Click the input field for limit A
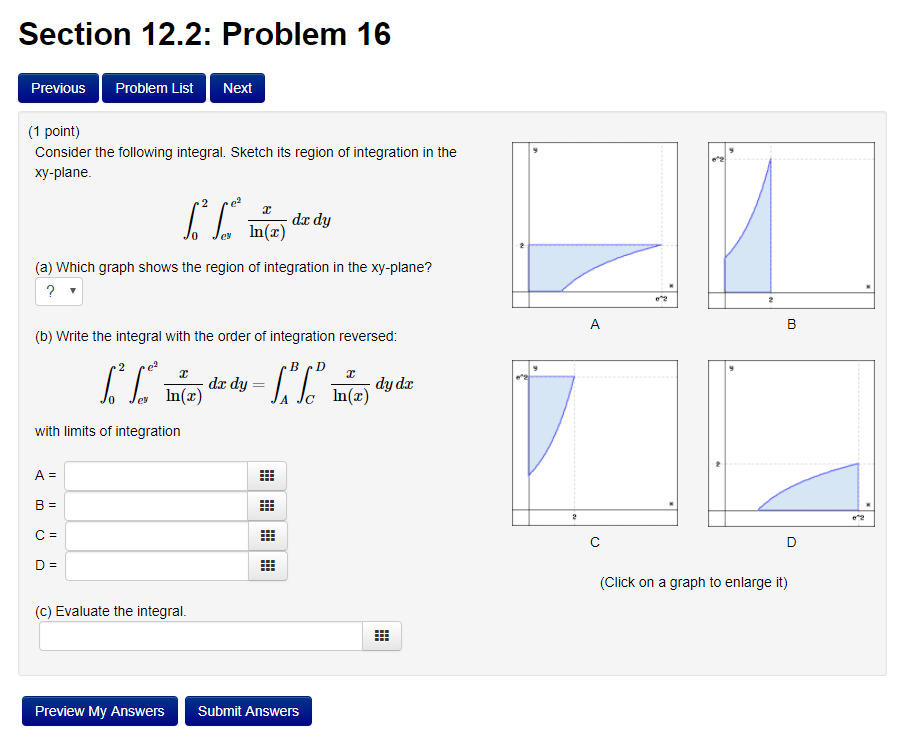The height and width of the screenshot is (742, 922). [x=155, y=475]
